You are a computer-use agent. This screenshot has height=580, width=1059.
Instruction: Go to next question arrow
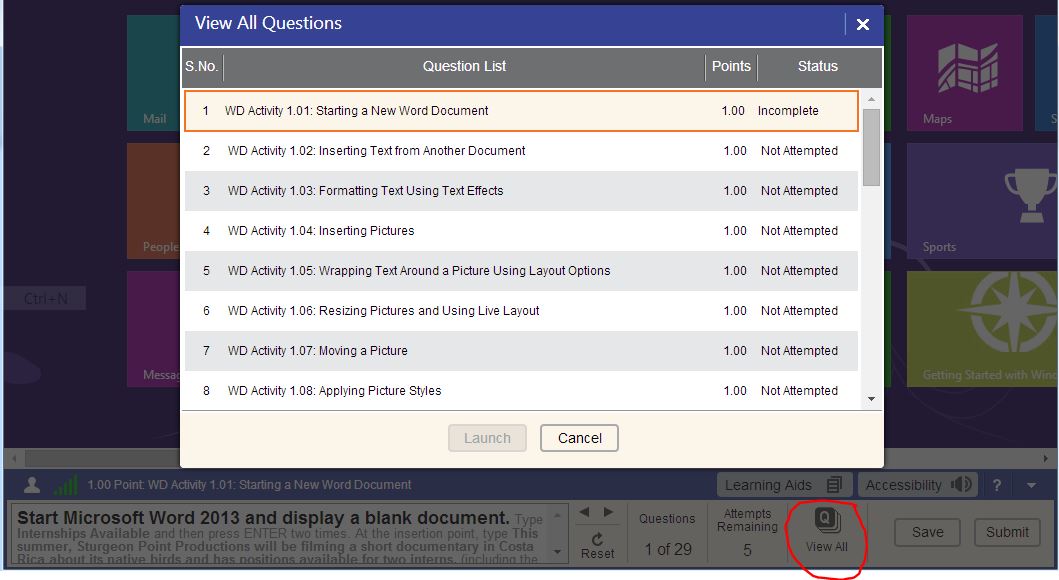[x=608, y=513]
